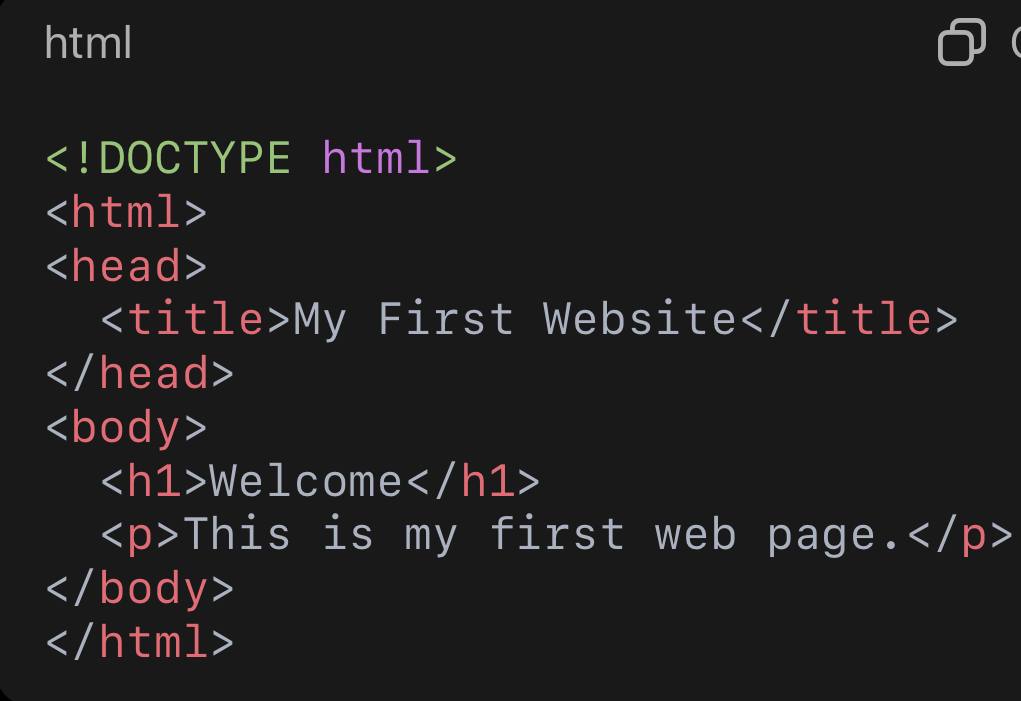Click the copy code icon
The image size is (1021, 701).
click(x=961, y=43)
